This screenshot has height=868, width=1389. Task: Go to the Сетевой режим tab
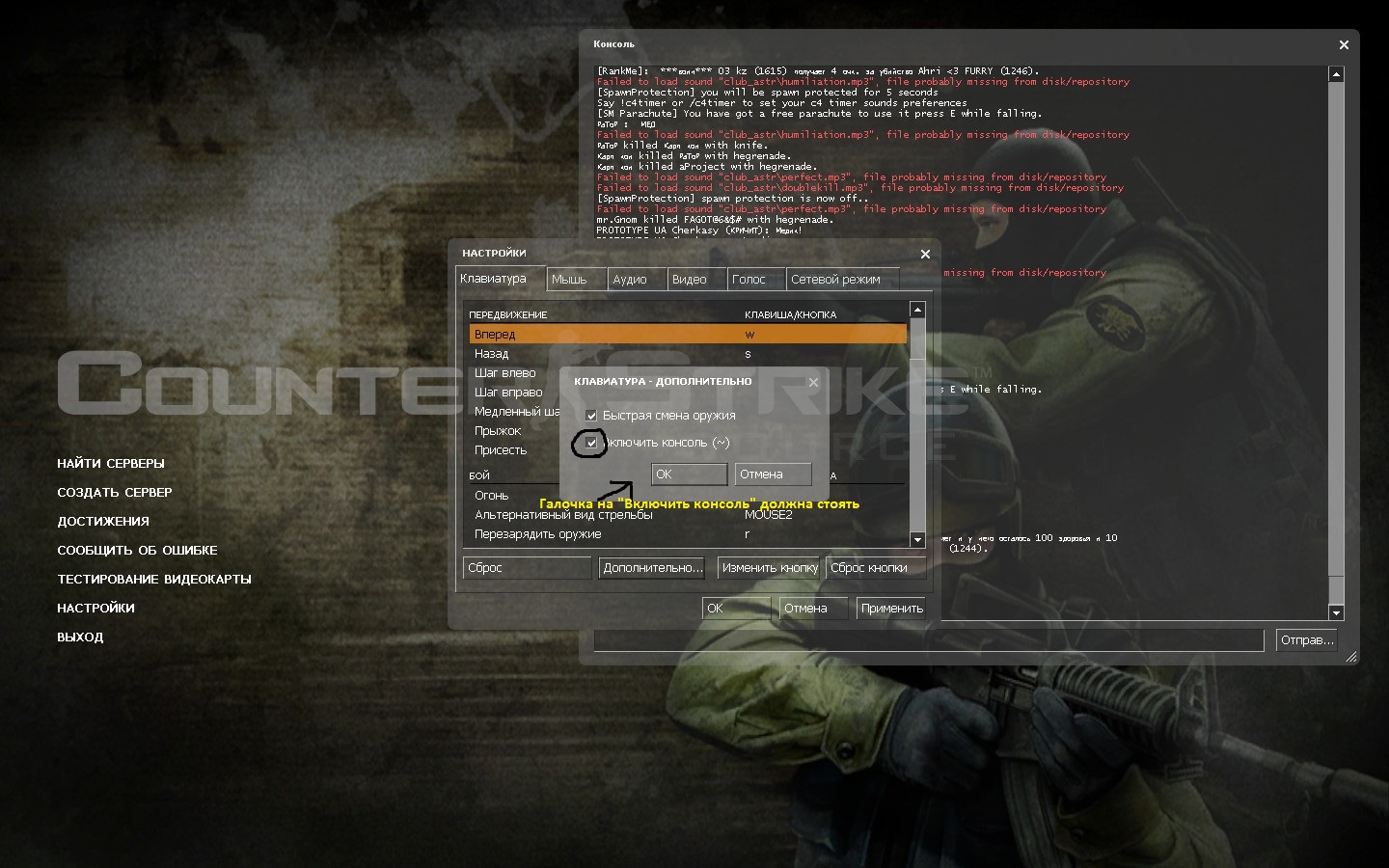coord(843,280)
